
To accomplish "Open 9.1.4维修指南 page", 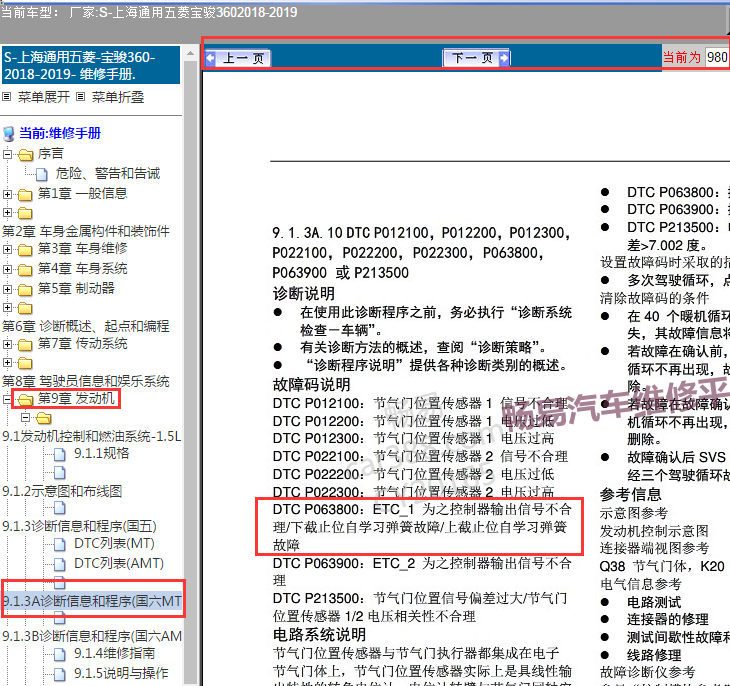I will point(114,653).
